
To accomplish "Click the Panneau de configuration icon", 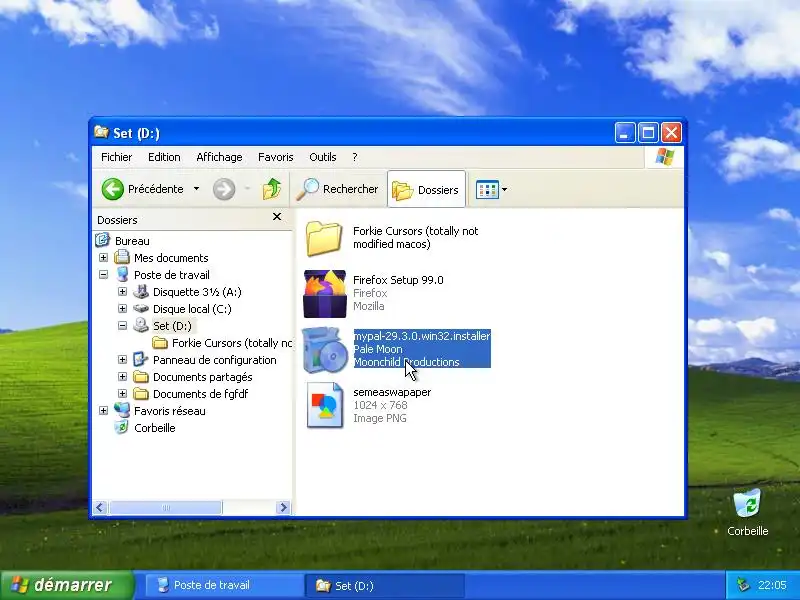I will pyautogui.click(x=140, y=360).
